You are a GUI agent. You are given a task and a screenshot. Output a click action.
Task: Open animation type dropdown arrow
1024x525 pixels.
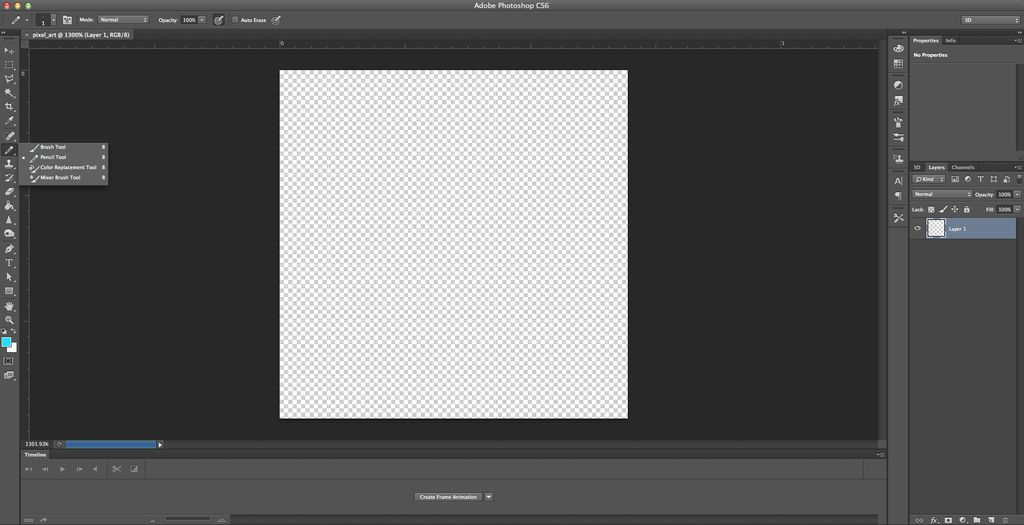point(488,497)
